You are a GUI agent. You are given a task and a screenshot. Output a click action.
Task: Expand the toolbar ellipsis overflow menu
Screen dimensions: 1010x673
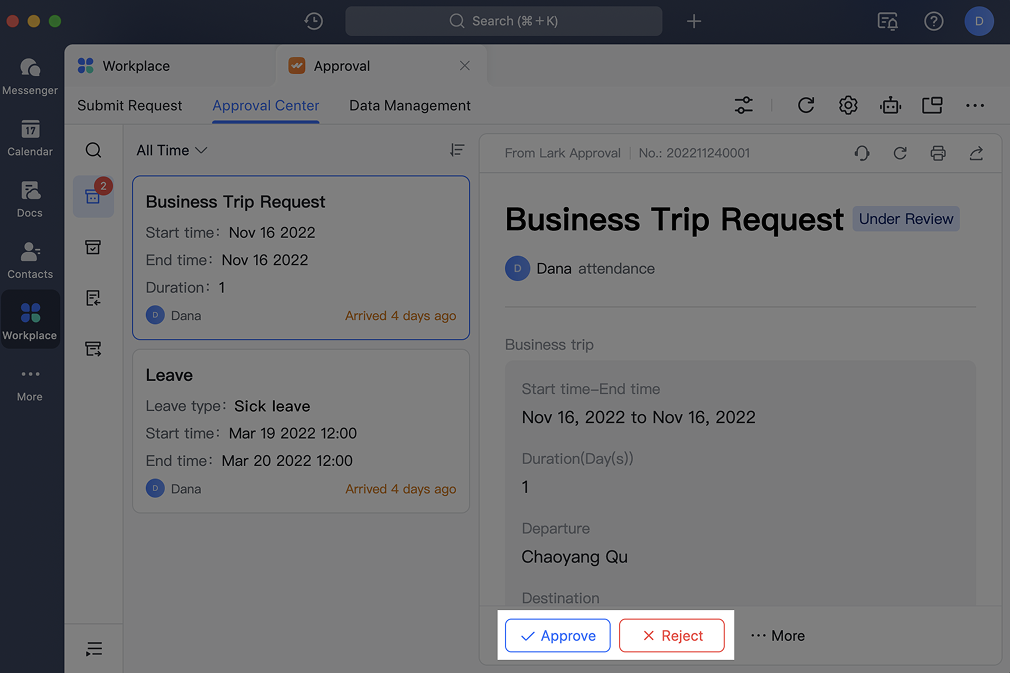pos(975,105)
